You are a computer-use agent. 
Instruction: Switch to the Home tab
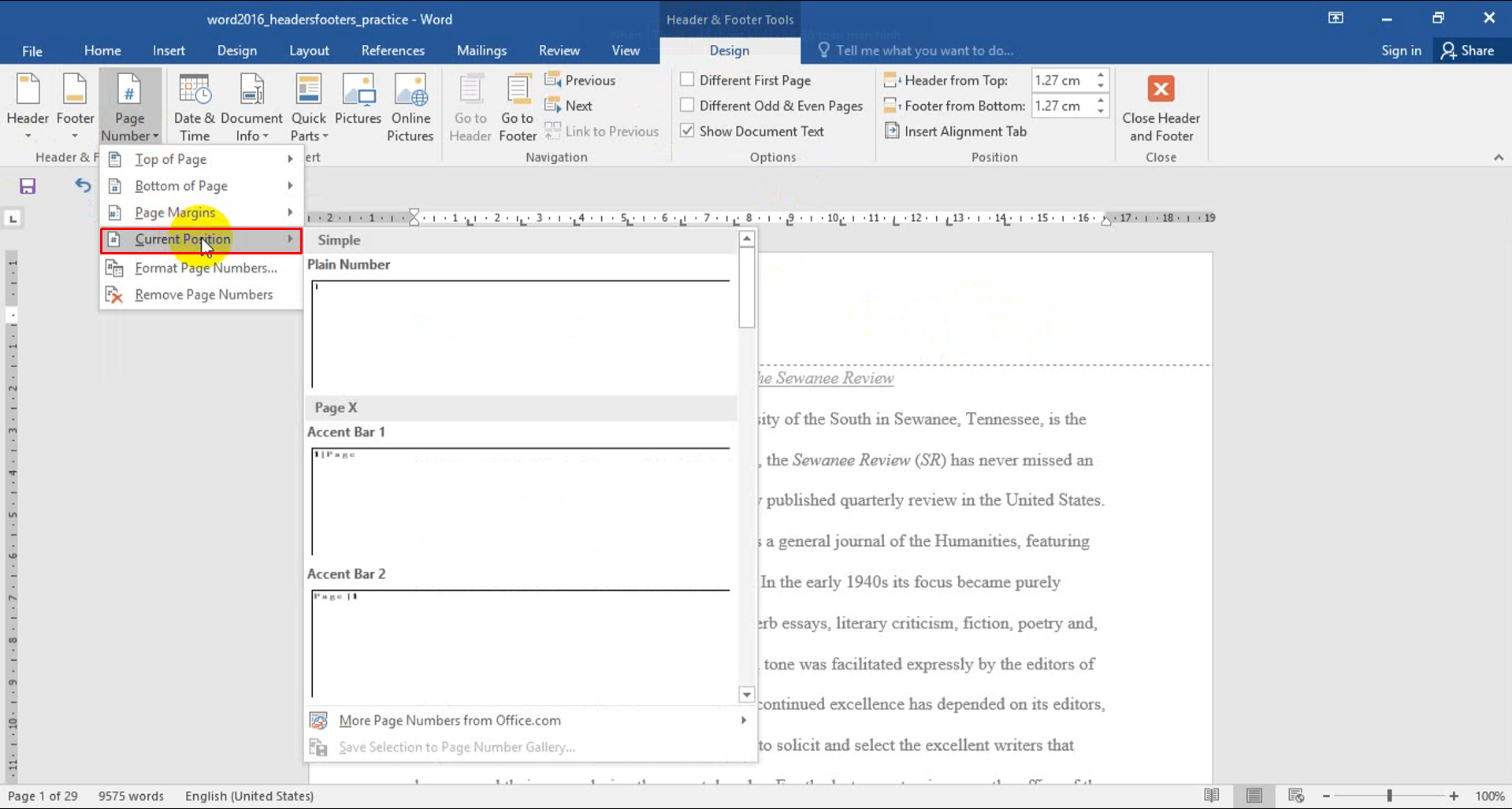102,50
